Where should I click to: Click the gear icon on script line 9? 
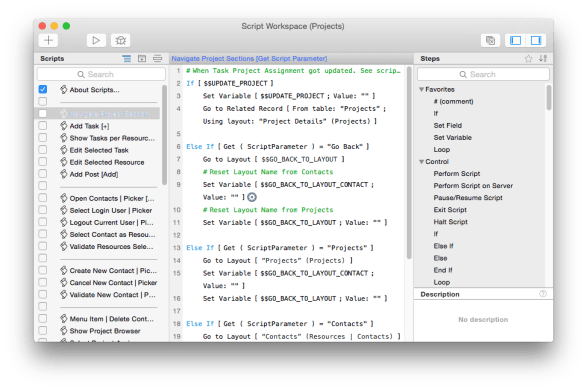[x=252, y=197]
